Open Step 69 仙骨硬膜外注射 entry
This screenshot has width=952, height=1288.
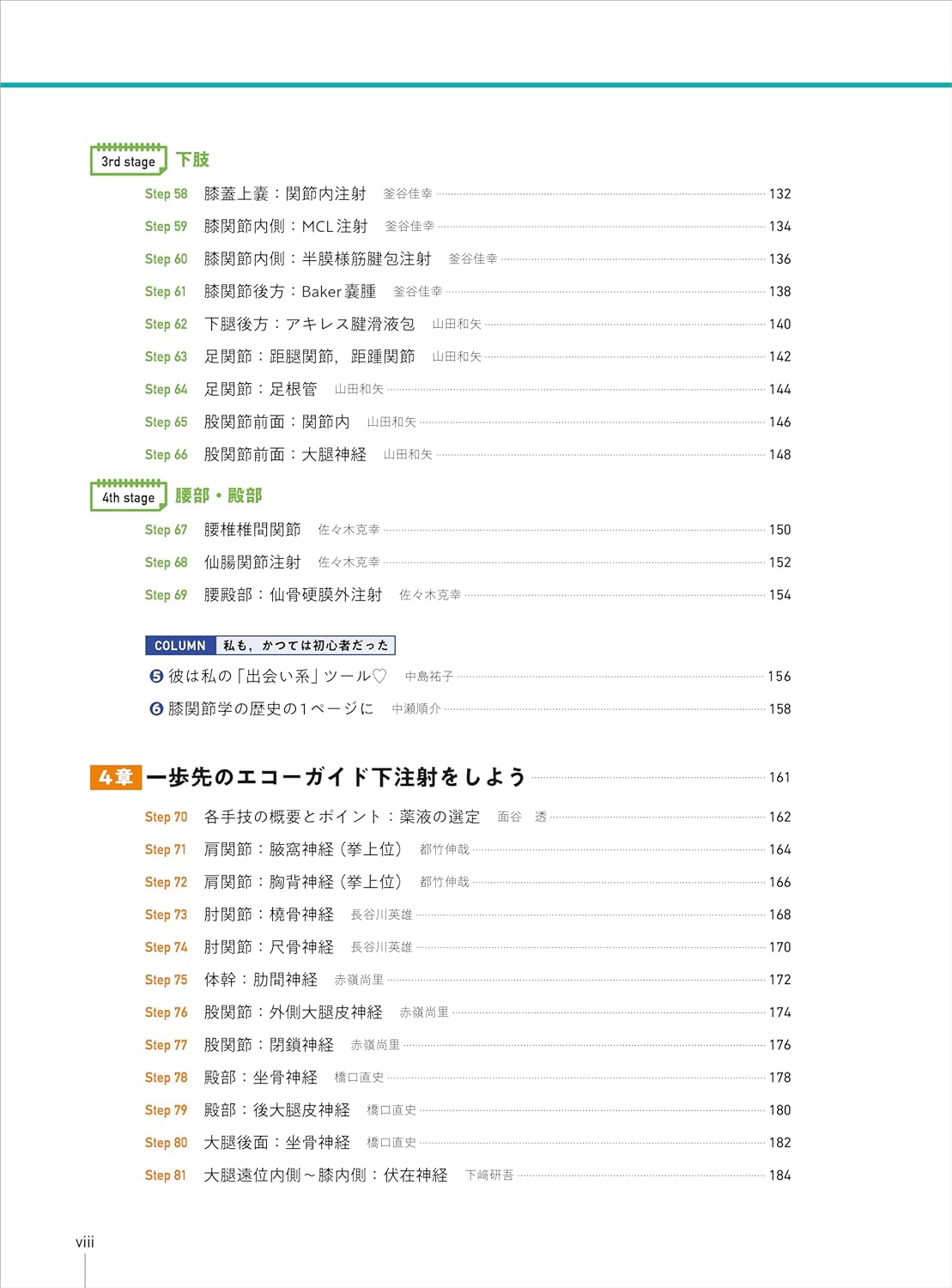tap(293, 595)
